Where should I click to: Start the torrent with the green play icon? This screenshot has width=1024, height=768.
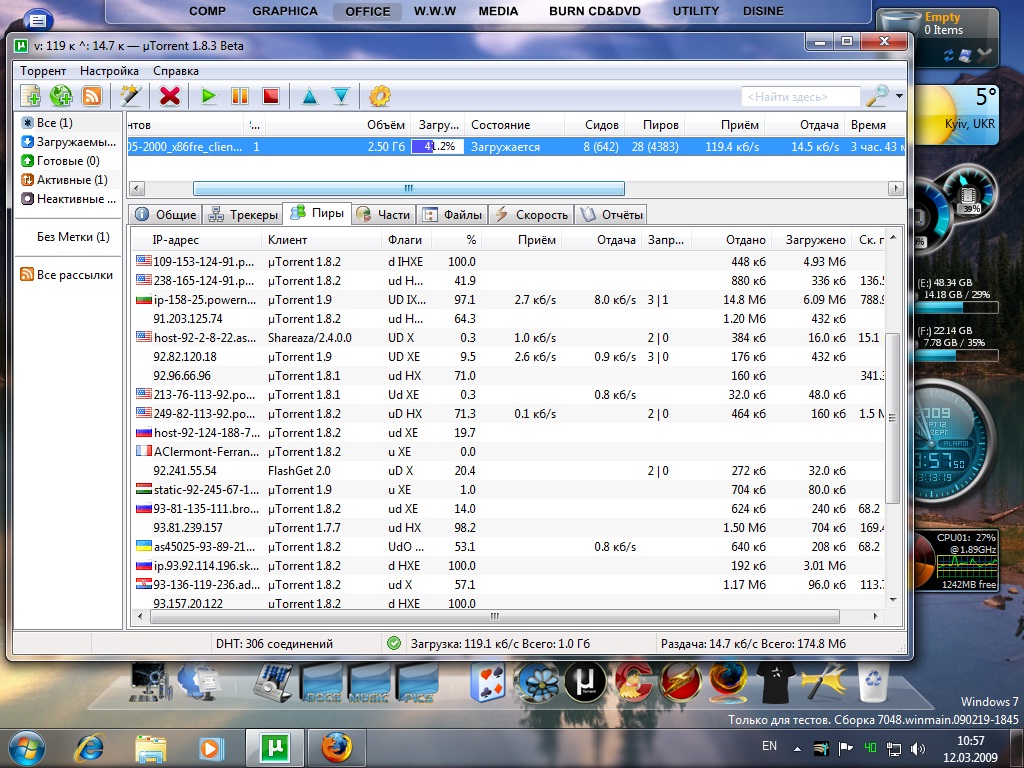208,96
